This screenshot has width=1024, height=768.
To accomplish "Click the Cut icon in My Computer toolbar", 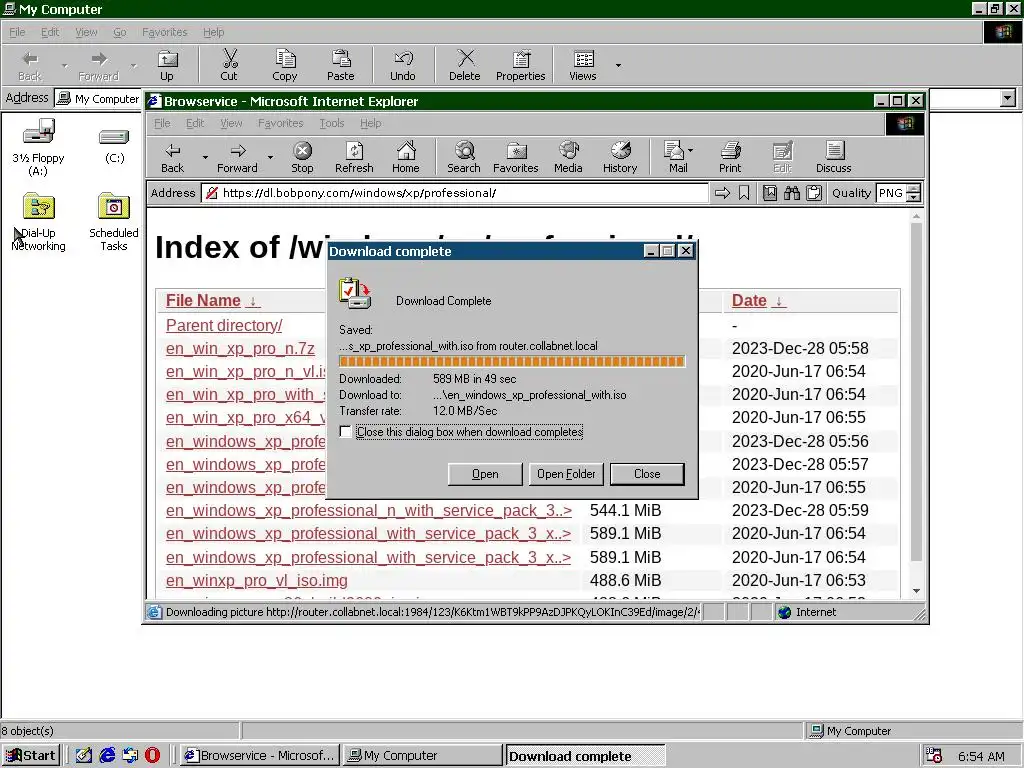I will pyautogui.click(x=229, y=65).
